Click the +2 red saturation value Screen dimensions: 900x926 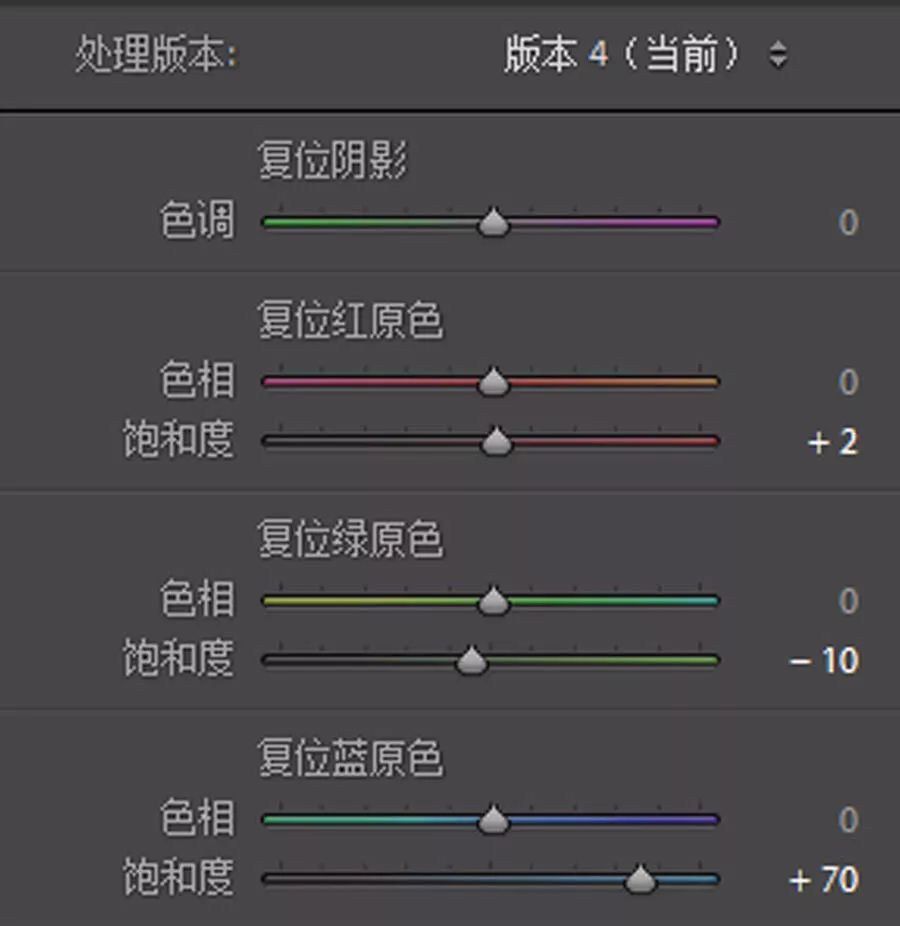click(x=833, y=443)
